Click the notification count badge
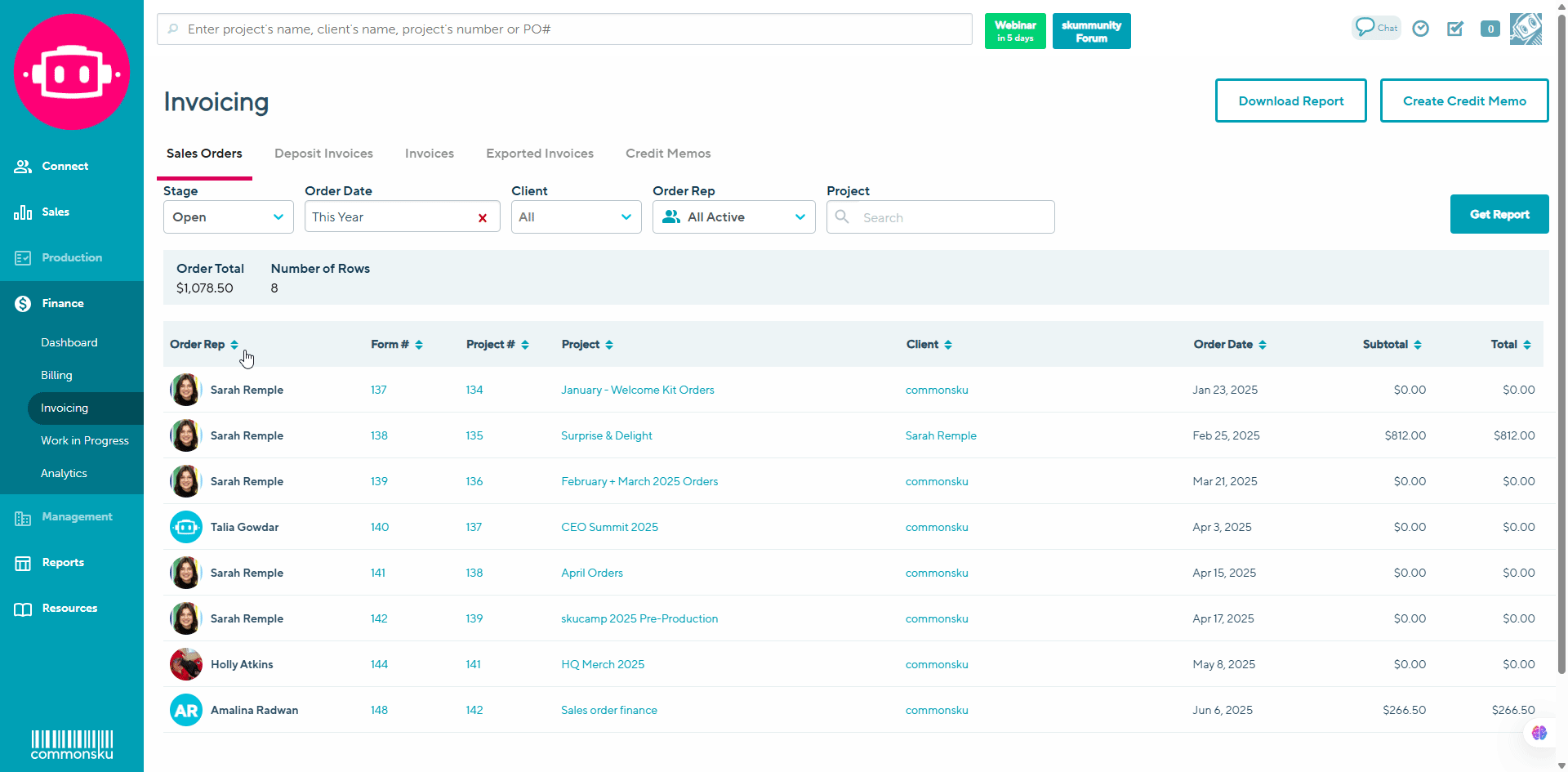This screenshot has width=1568, height=772. click(1490, 29)
